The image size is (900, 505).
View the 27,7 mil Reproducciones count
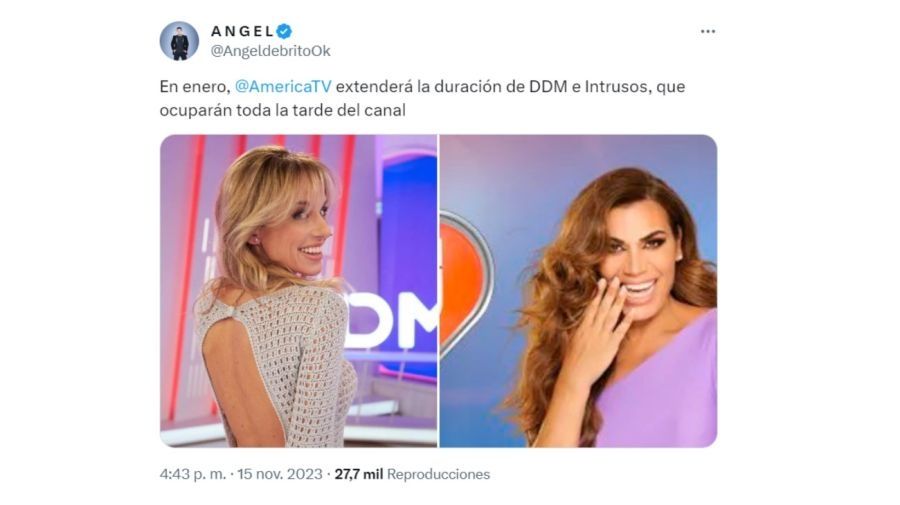pos(412,475)
